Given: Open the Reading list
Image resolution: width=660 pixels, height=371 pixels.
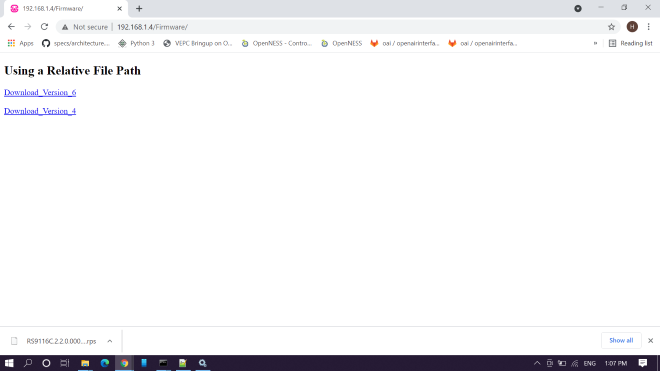Looking at the screenshot, I should (630, 43).
